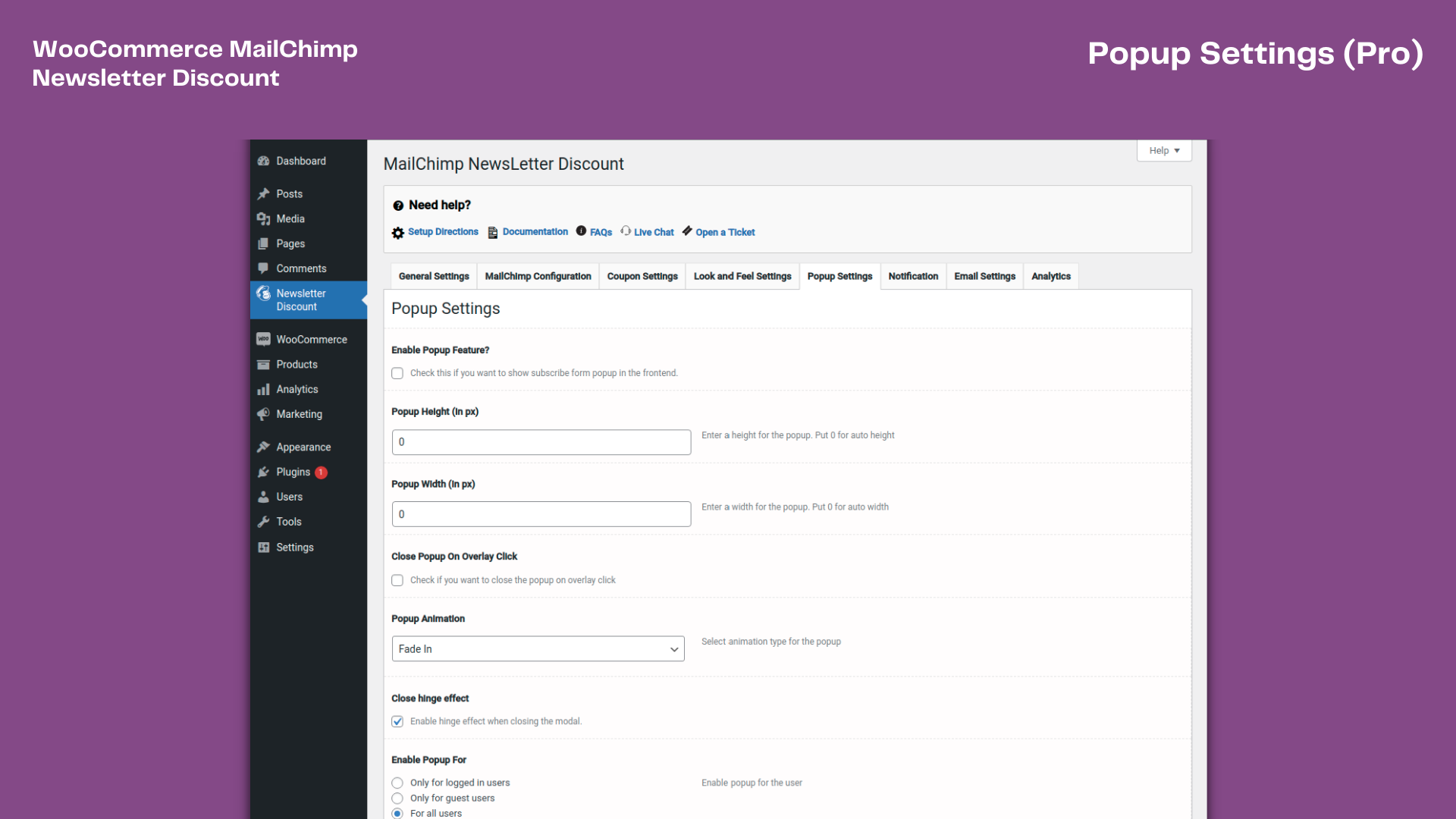Start a Live Chat link

click(x=654, y=233)
